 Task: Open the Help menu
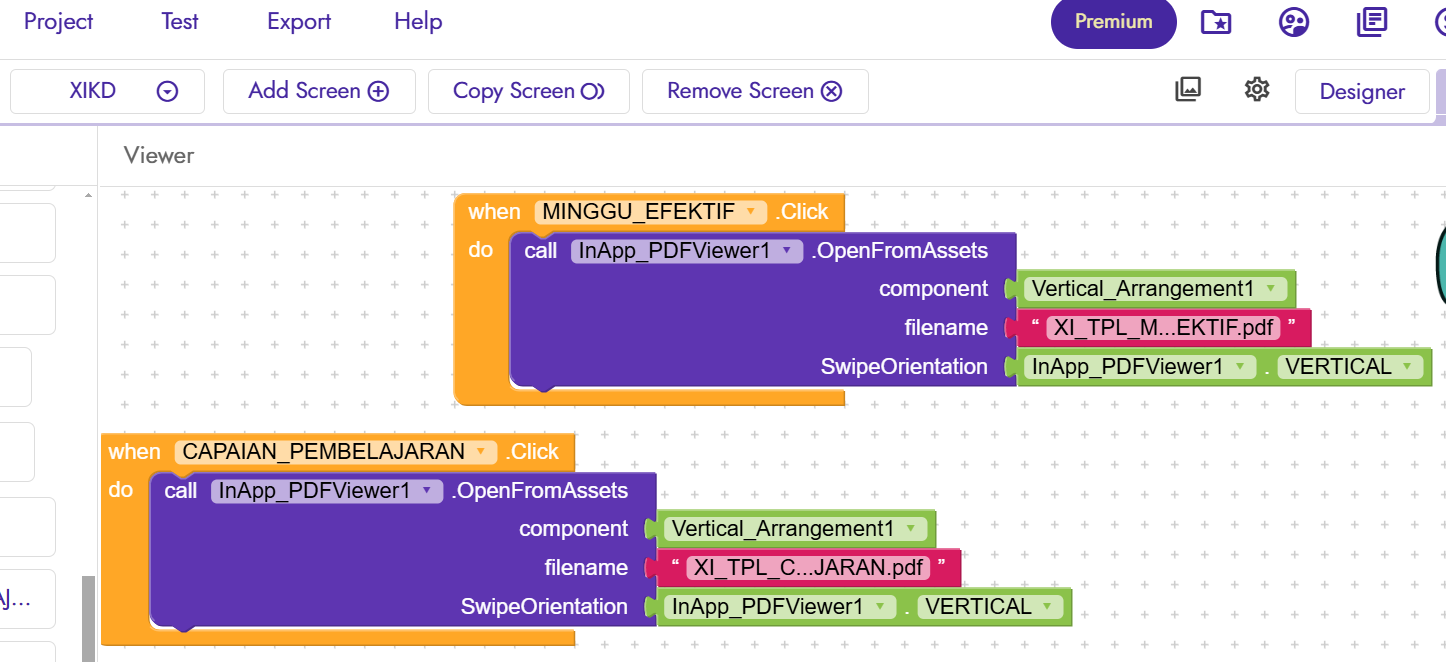tap(418, 21)
